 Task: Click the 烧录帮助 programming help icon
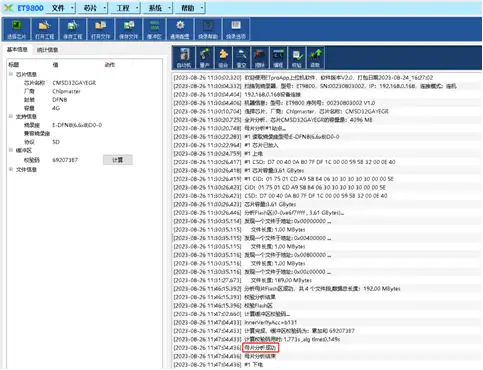[208, 29]
